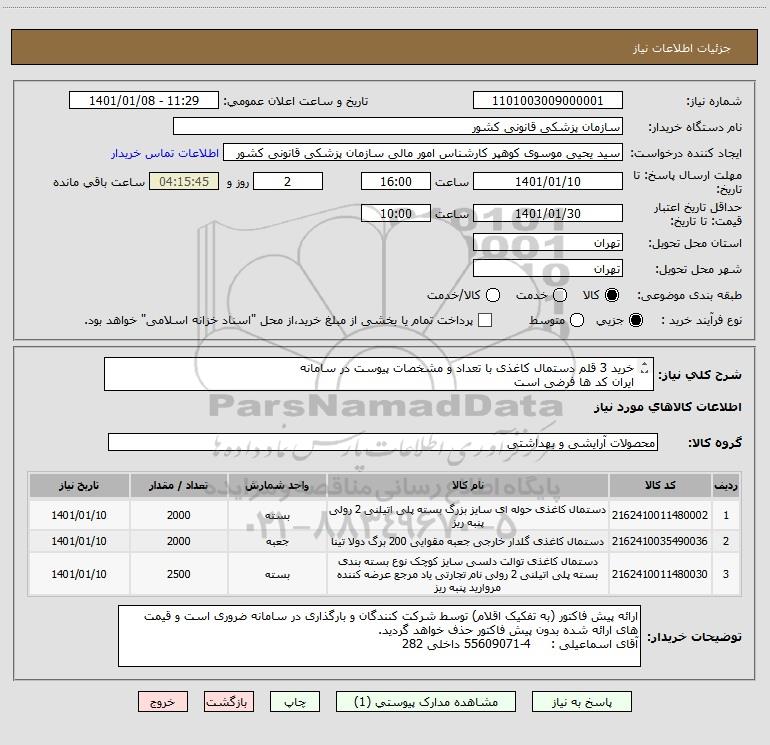Click quantity 2500 in row 3
Screen dimensions: 770x745
179,574
